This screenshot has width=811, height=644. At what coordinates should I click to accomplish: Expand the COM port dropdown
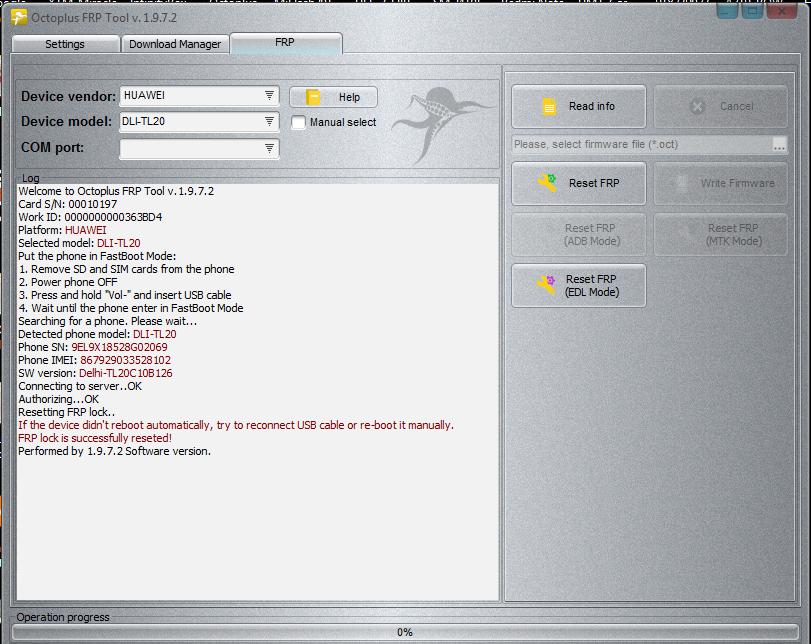click(x=269, y=148)
